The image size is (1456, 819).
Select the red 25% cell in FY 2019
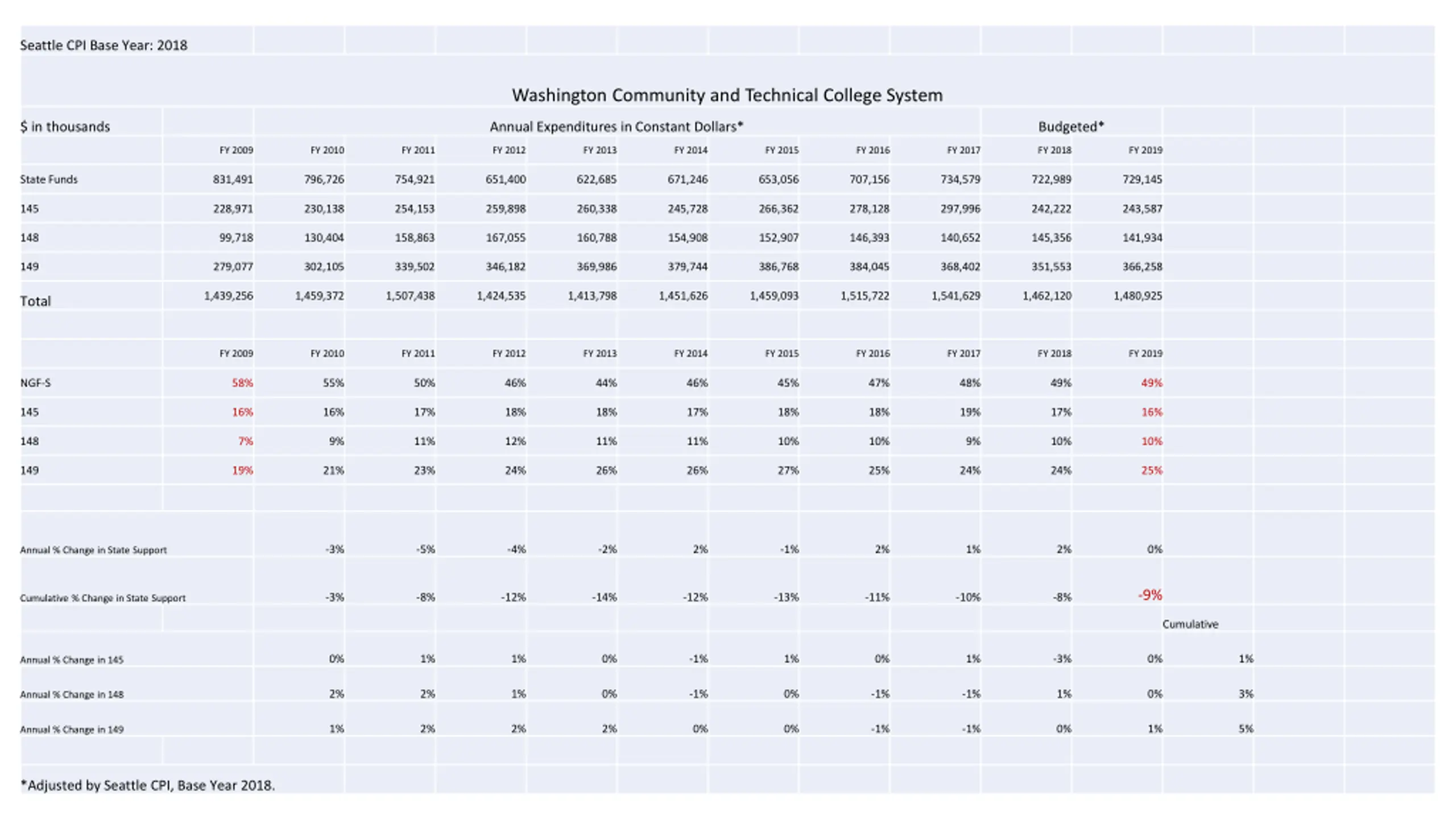point(1152,470)
